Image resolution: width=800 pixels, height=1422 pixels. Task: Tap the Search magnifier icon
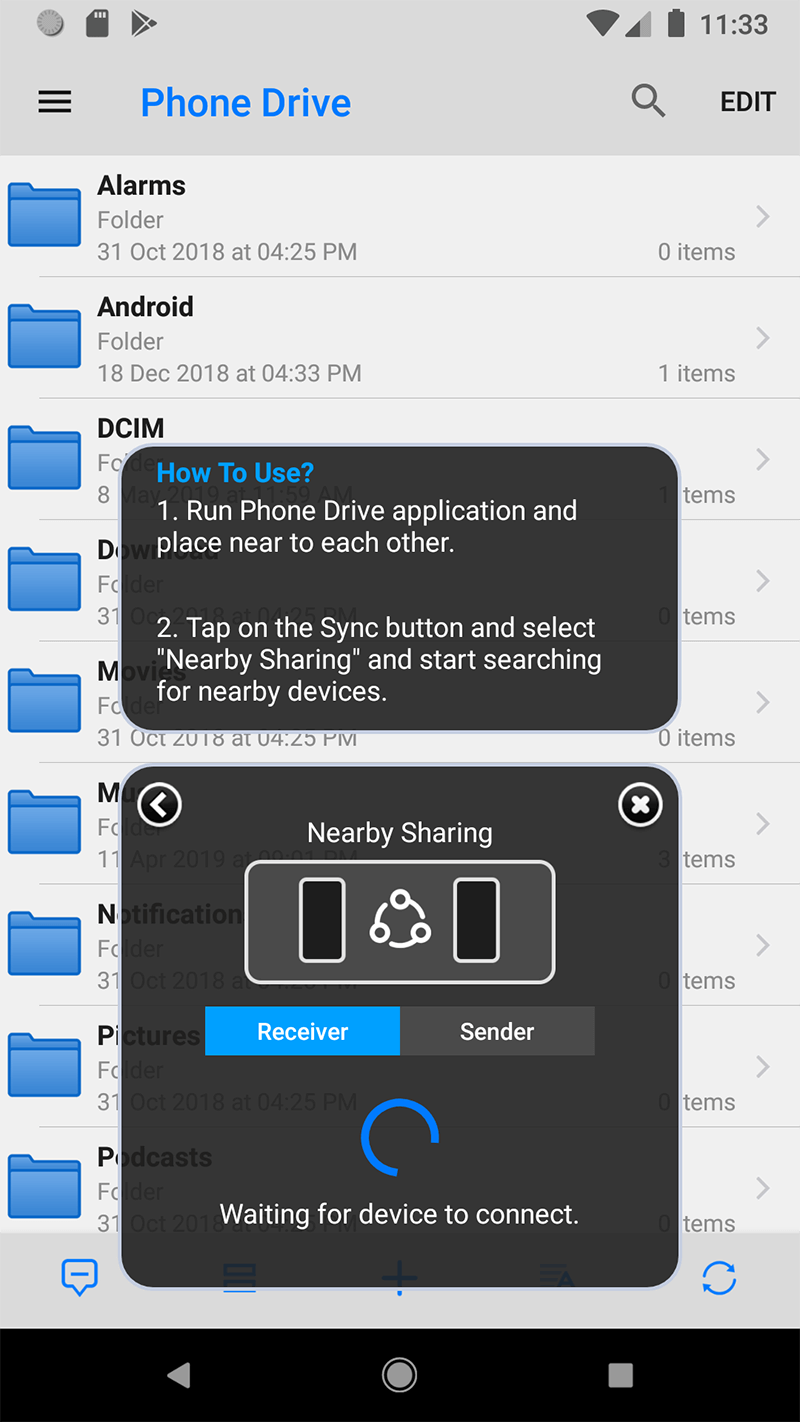(x=648, y=101)
